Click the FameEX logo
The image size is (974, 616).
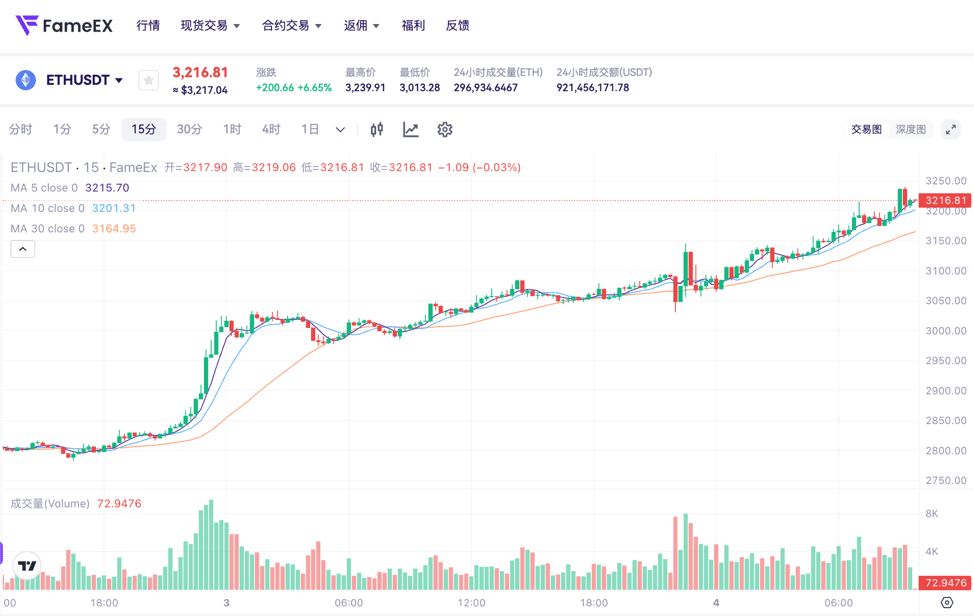[64, 25]
